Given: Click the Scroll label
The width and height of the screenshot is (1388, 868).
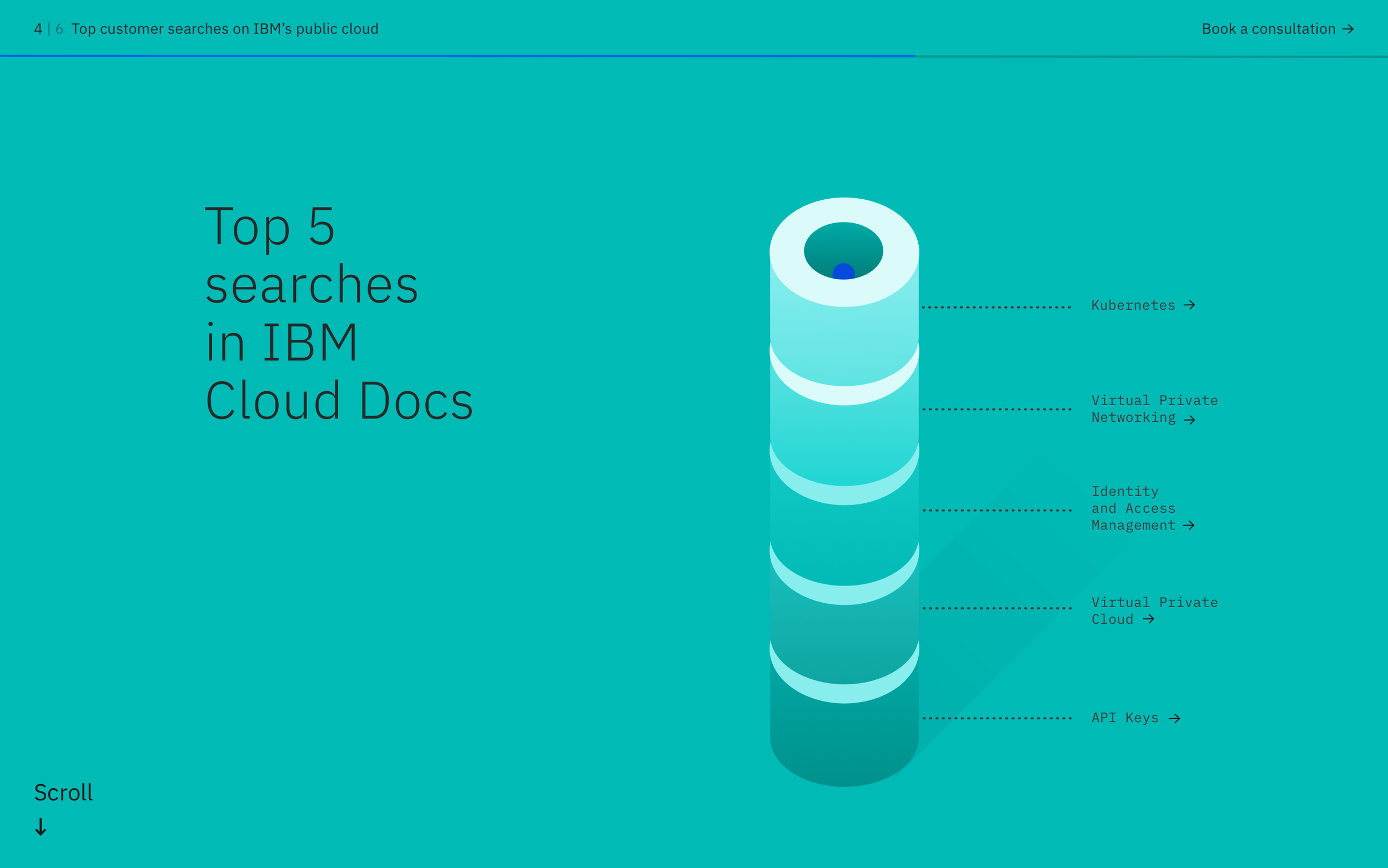Looking at the screenshot, I should point(63,792).
